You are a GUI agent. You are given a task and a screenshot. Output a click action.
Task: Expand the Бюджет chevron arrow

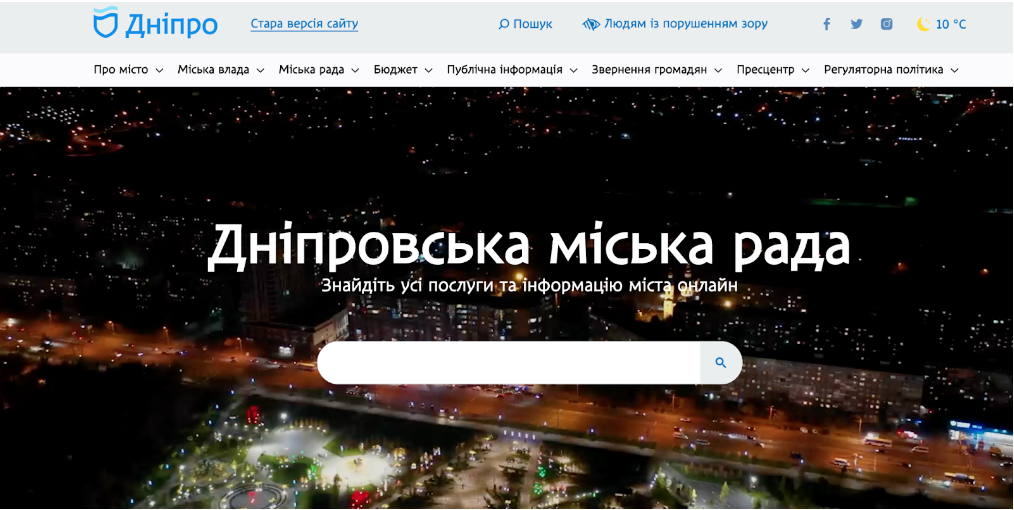(x=428, y=70)
